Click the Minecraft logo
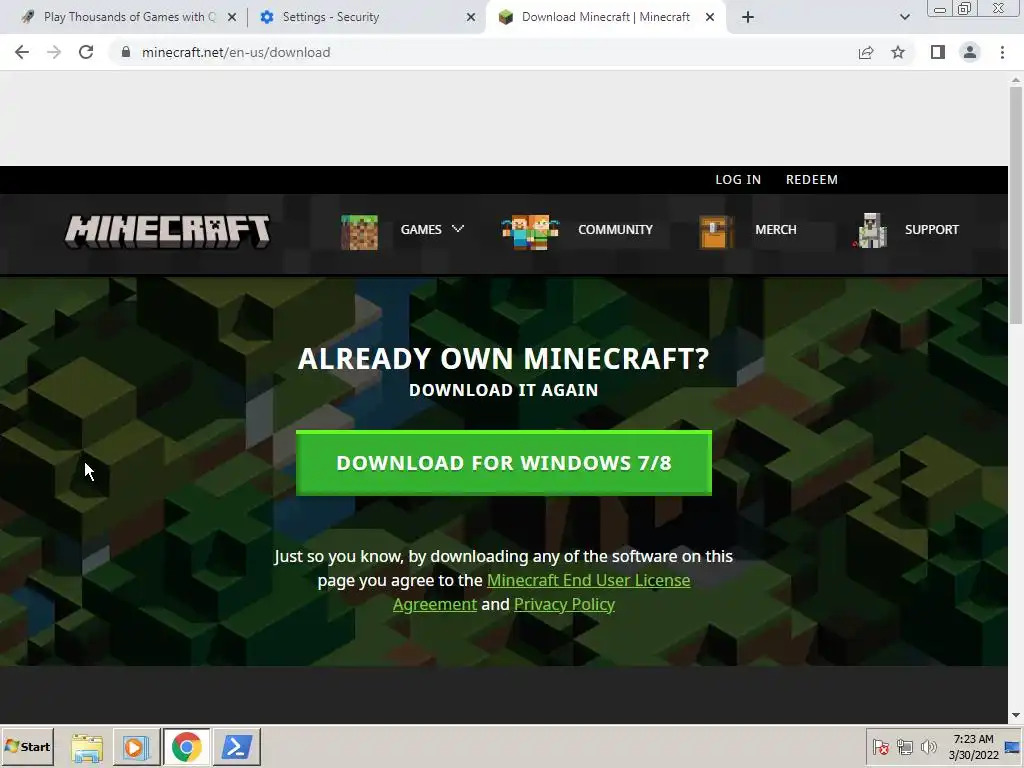 point(167,231)
